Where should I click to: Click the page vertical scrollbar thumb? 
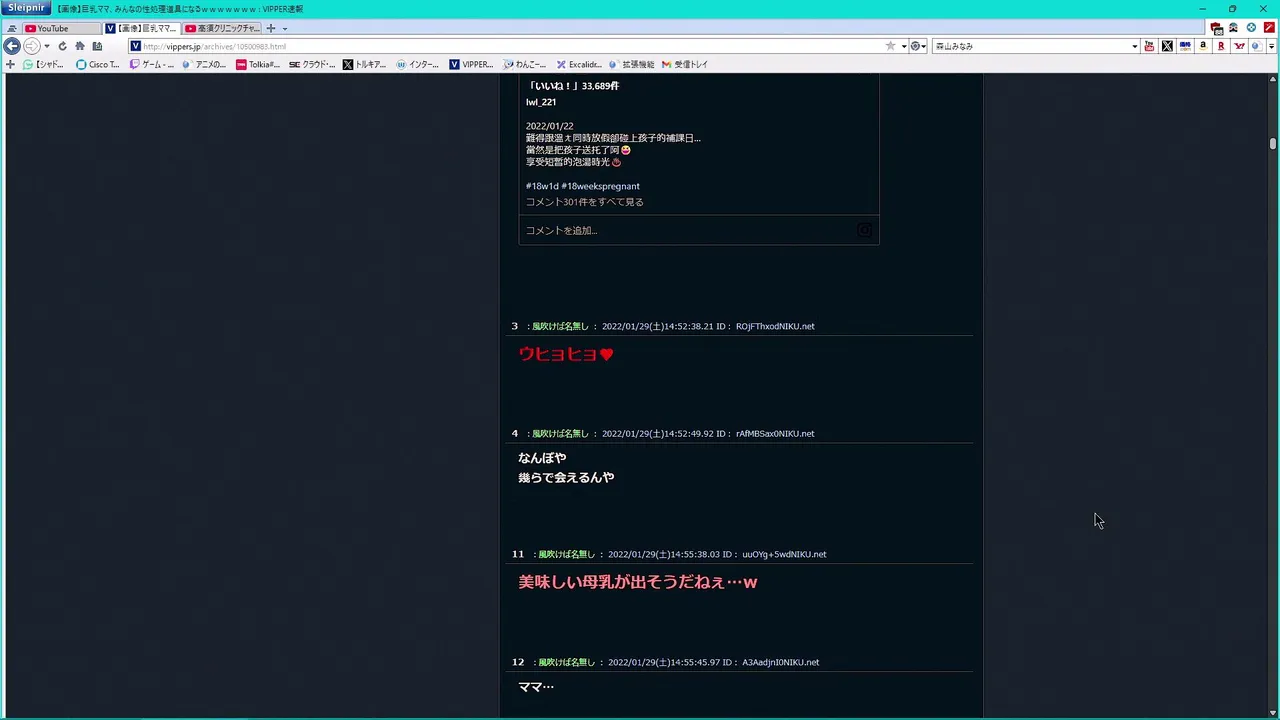click(1273, 143)
